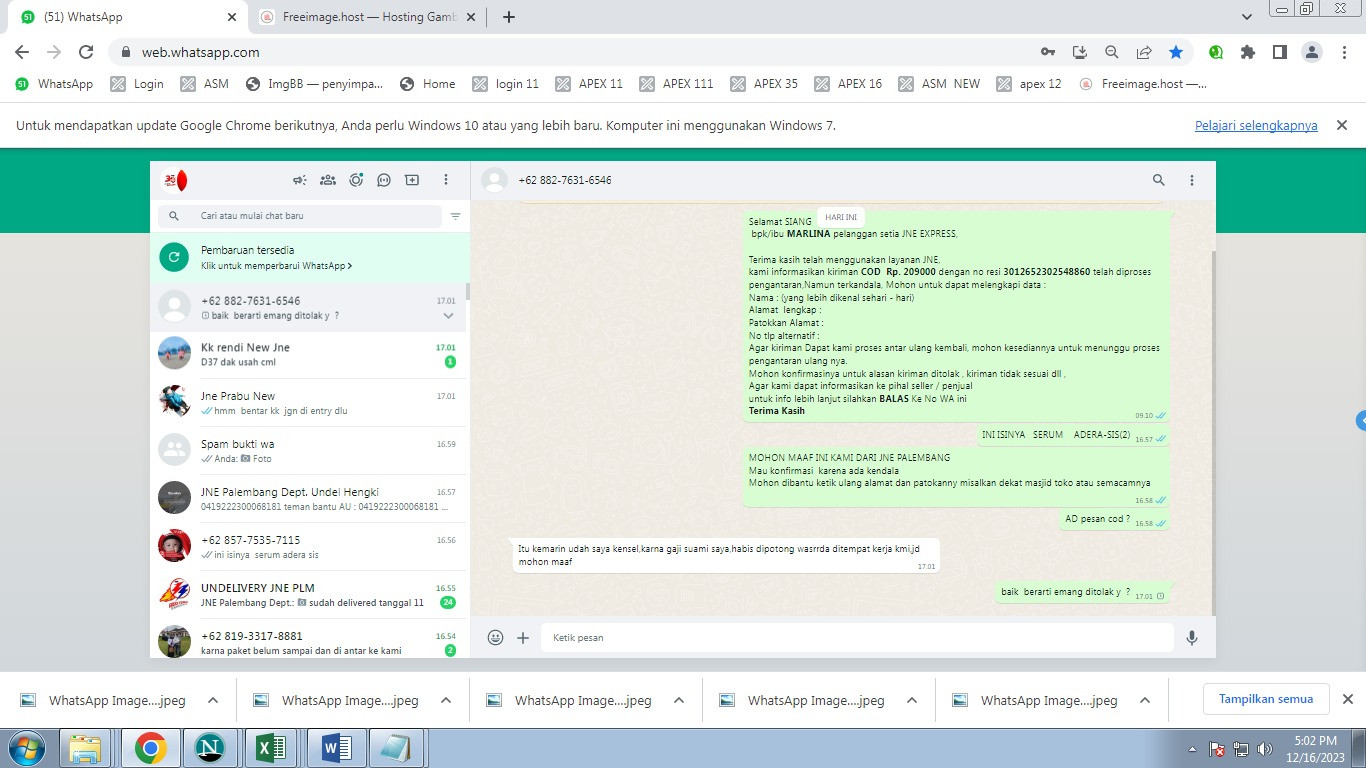Open the JNE Palembang Dept. Undel Hengki chat
Viewport: 1366px width, 768px height.
click(309, 499)
